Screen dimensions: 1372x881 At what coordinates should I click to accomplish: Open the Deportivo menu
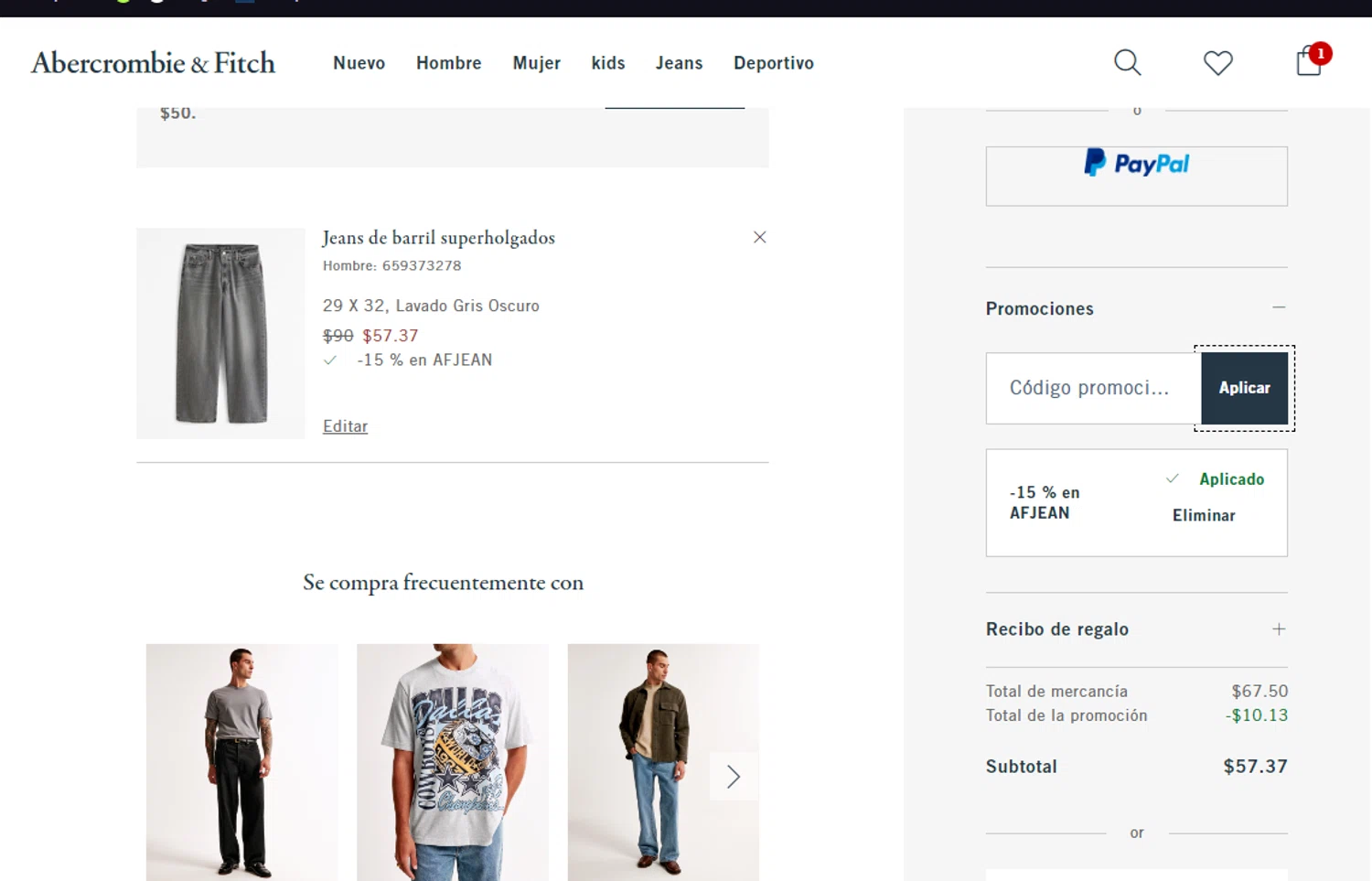(773, 63)
